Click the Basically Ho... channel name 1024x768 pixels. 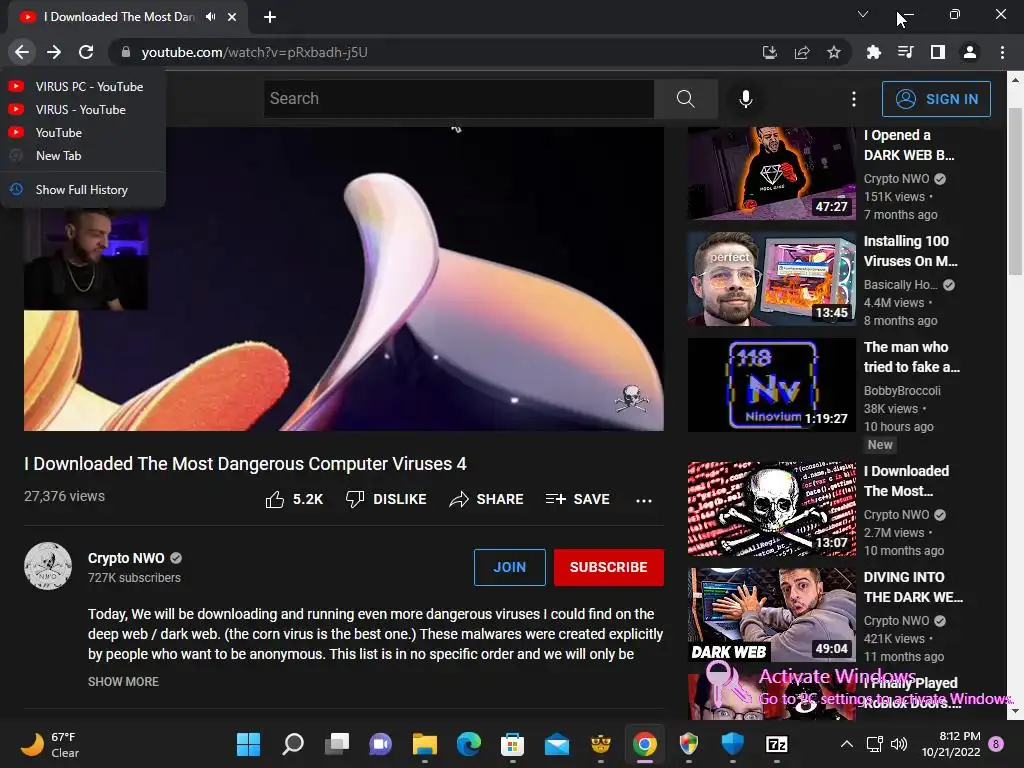(901, 285)
